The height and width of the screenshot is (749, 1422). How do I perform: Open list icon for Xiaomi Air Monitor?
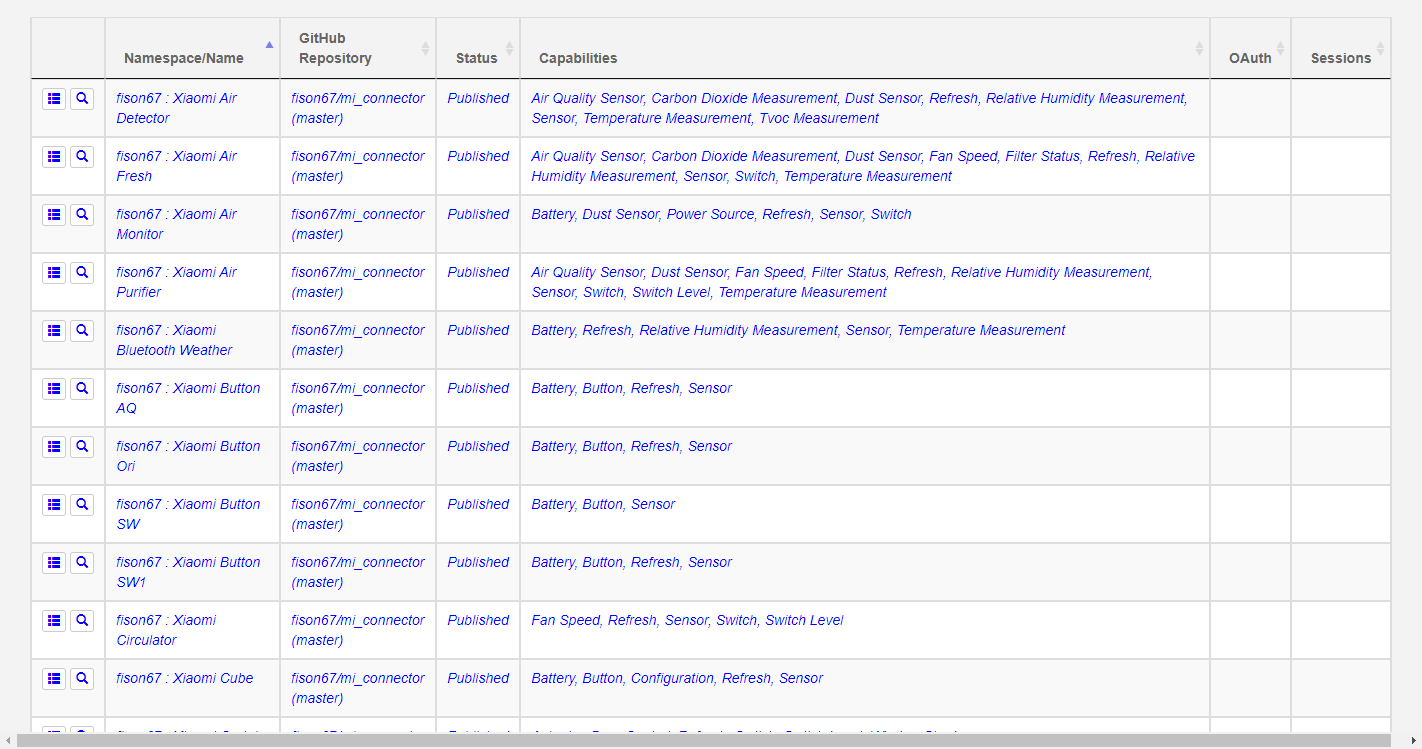point(55,215)
